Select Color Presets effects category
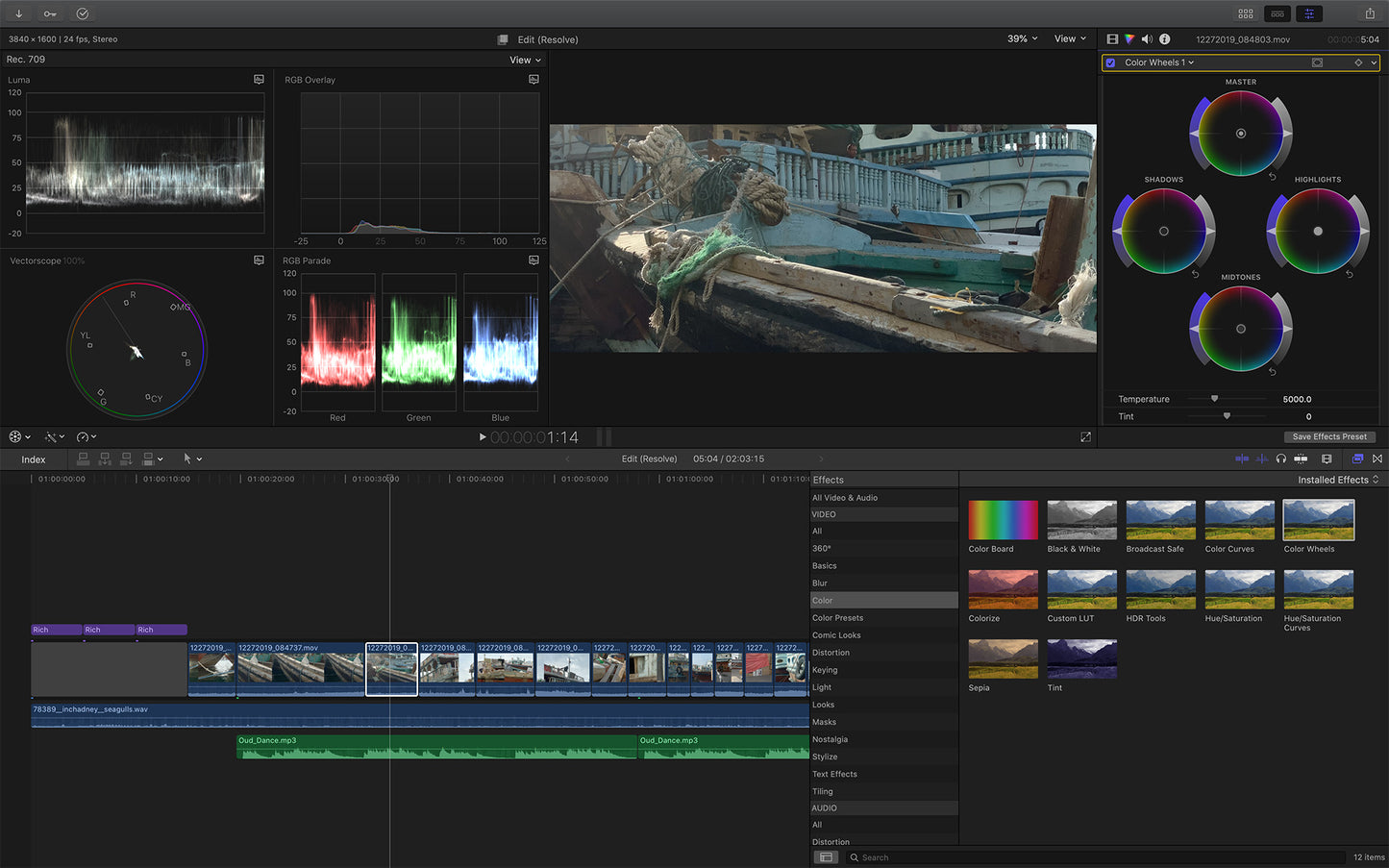Image resolution: width=1389 pixels, height=868 pixels. 837,618
